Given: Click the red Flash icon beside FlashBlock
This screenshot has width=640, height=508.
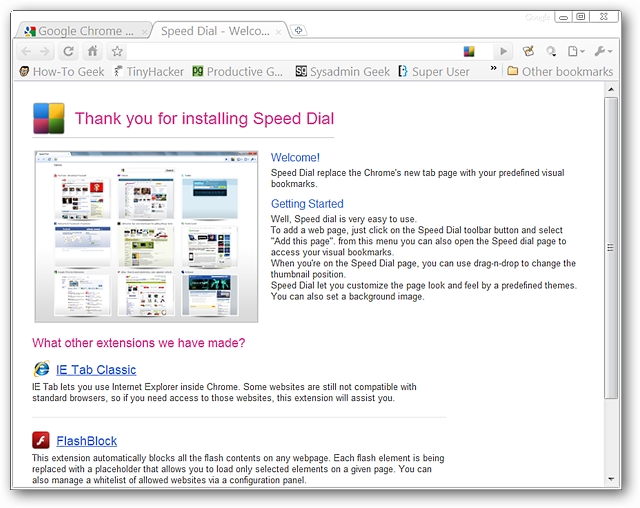Looking at the screenshot, I should coord(41,440).
